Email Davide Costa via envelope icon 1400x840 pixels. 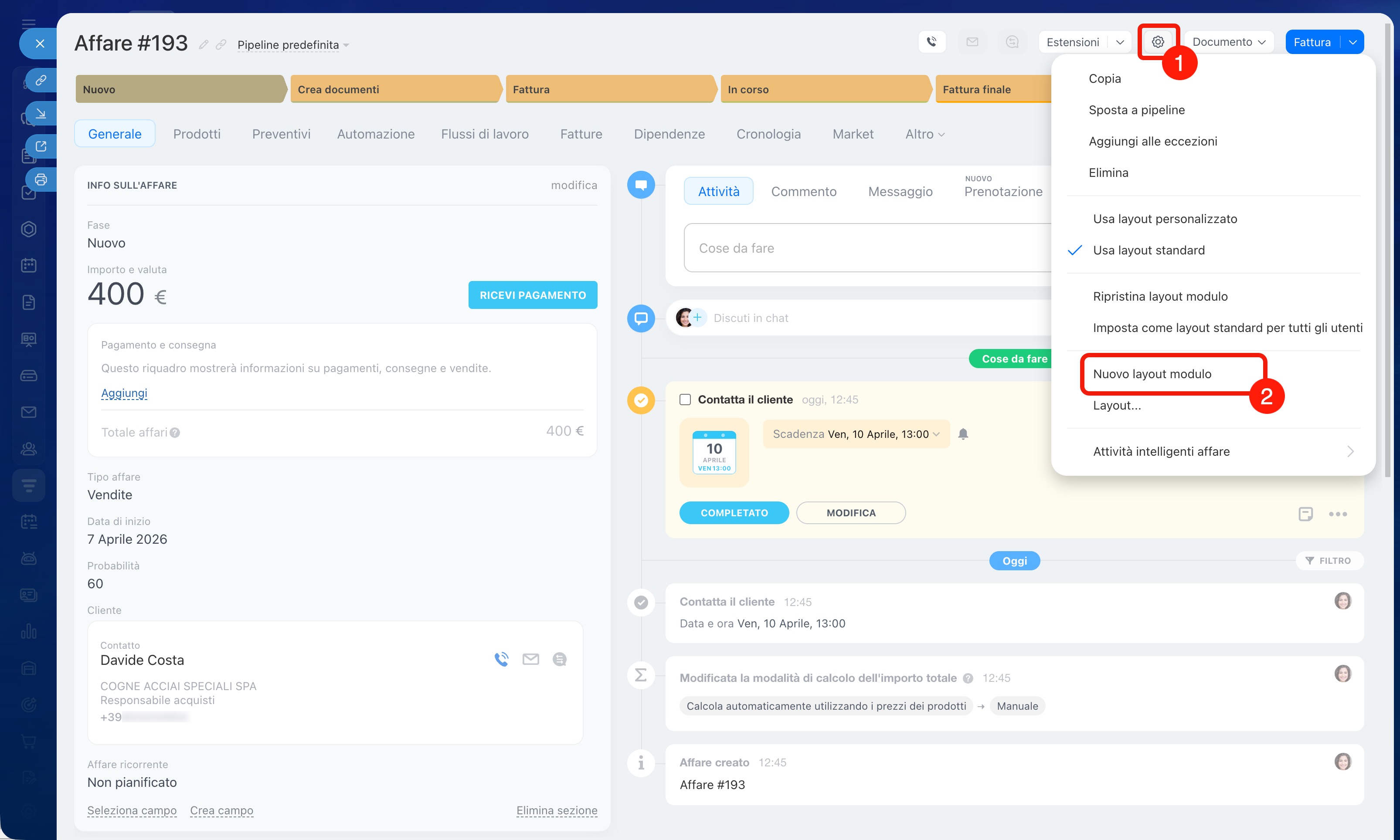(x=530, y=660)
